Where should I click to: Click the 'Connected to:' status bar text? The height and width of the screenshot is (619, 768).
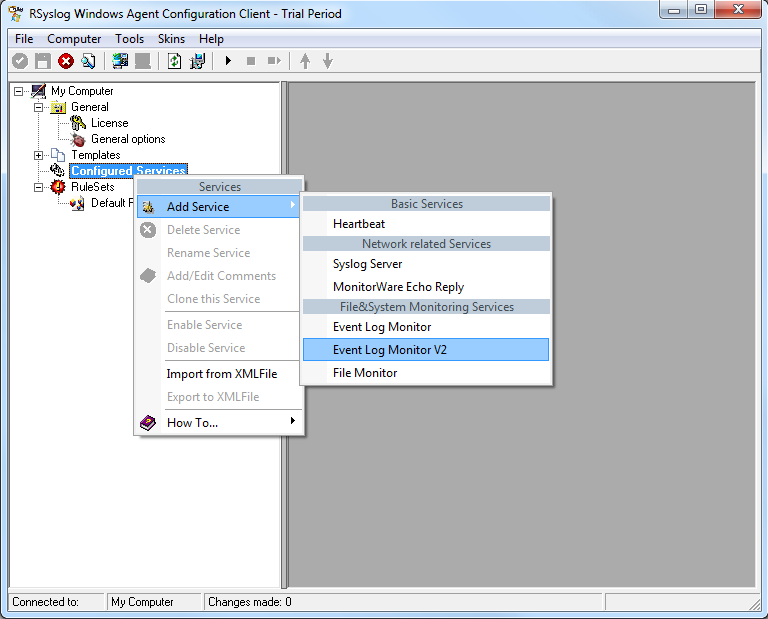pyautogui.click(x=46, y=602)
